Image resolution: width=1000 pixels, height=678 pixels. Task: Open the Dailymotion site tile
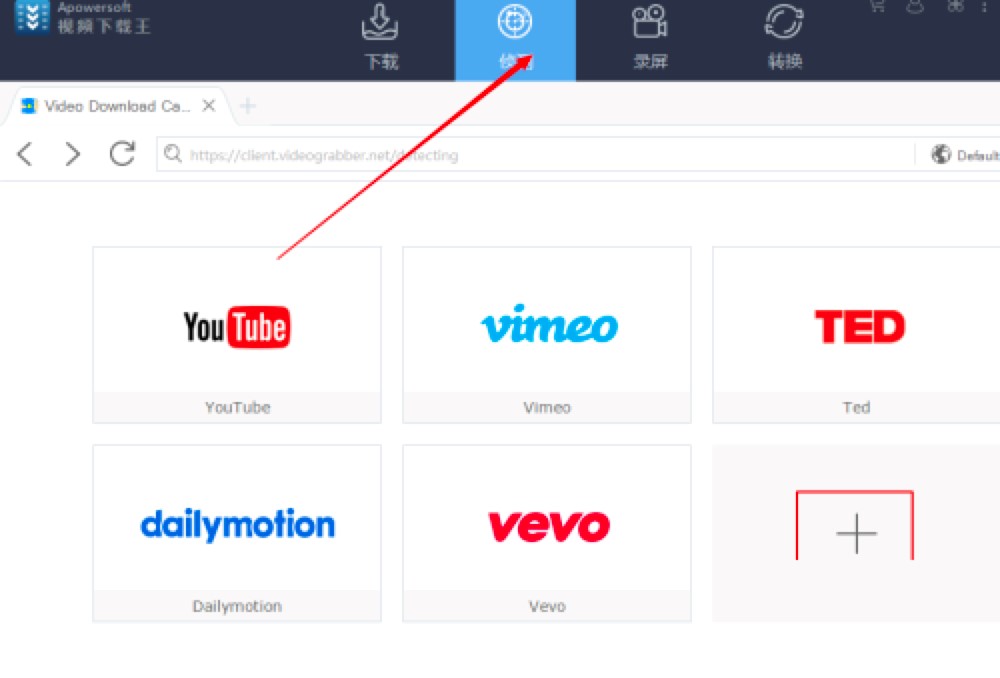237,533
